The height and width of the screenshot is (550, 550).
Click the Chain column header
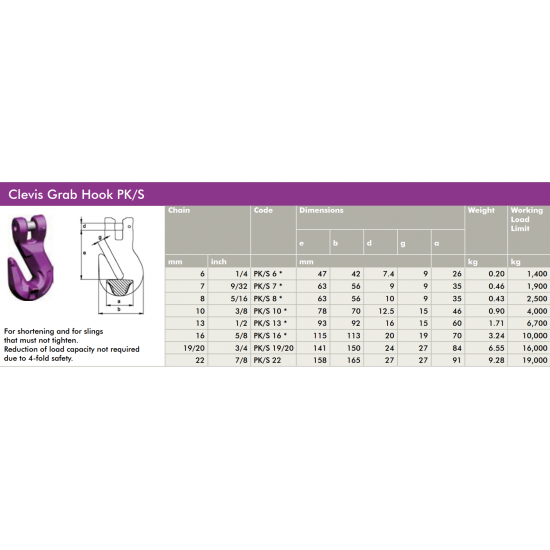click(179, 210)
